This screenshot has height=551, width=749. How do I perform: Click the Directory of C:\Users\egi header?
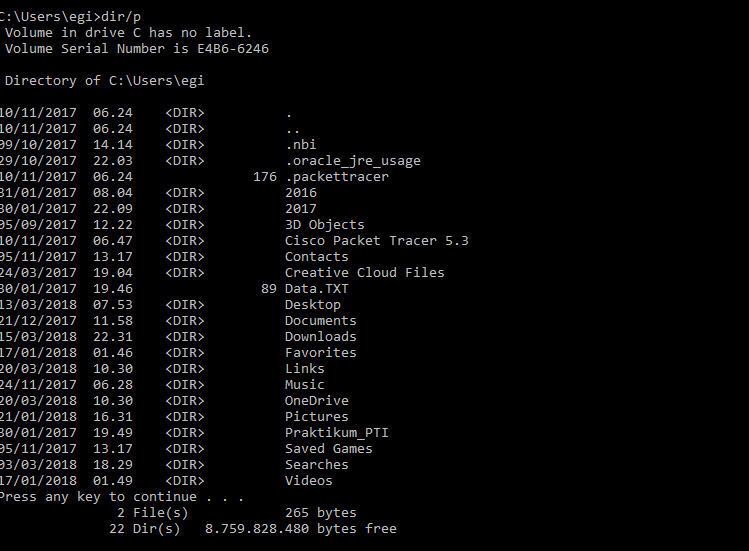click(104, 81)
